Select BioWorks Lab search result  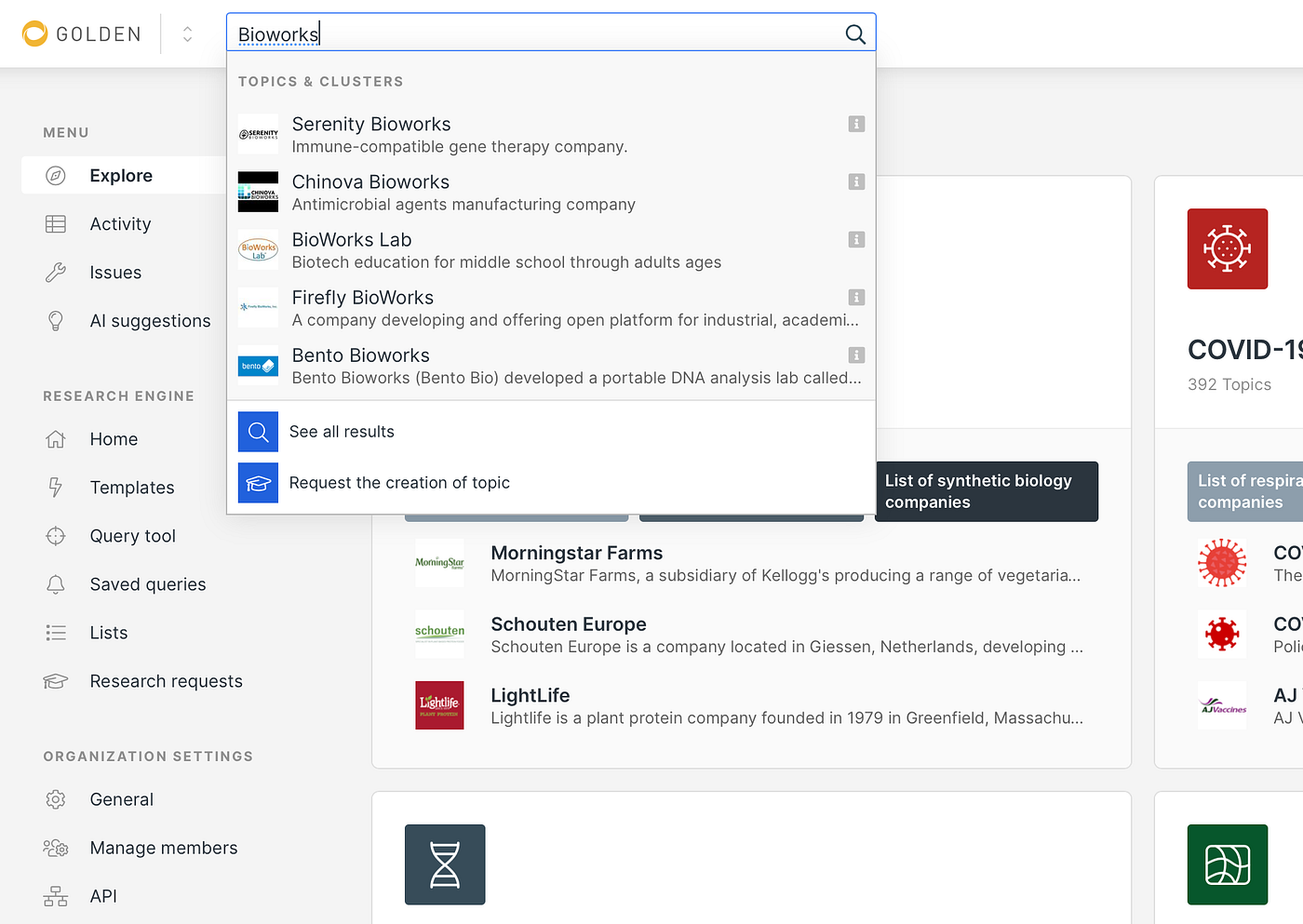[551, 250]
